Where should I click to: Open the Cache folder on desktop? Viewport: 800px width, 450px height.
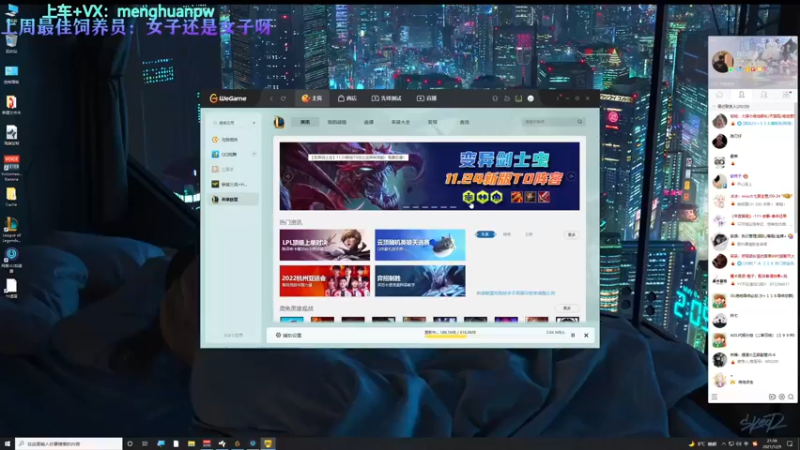[11, 197]
